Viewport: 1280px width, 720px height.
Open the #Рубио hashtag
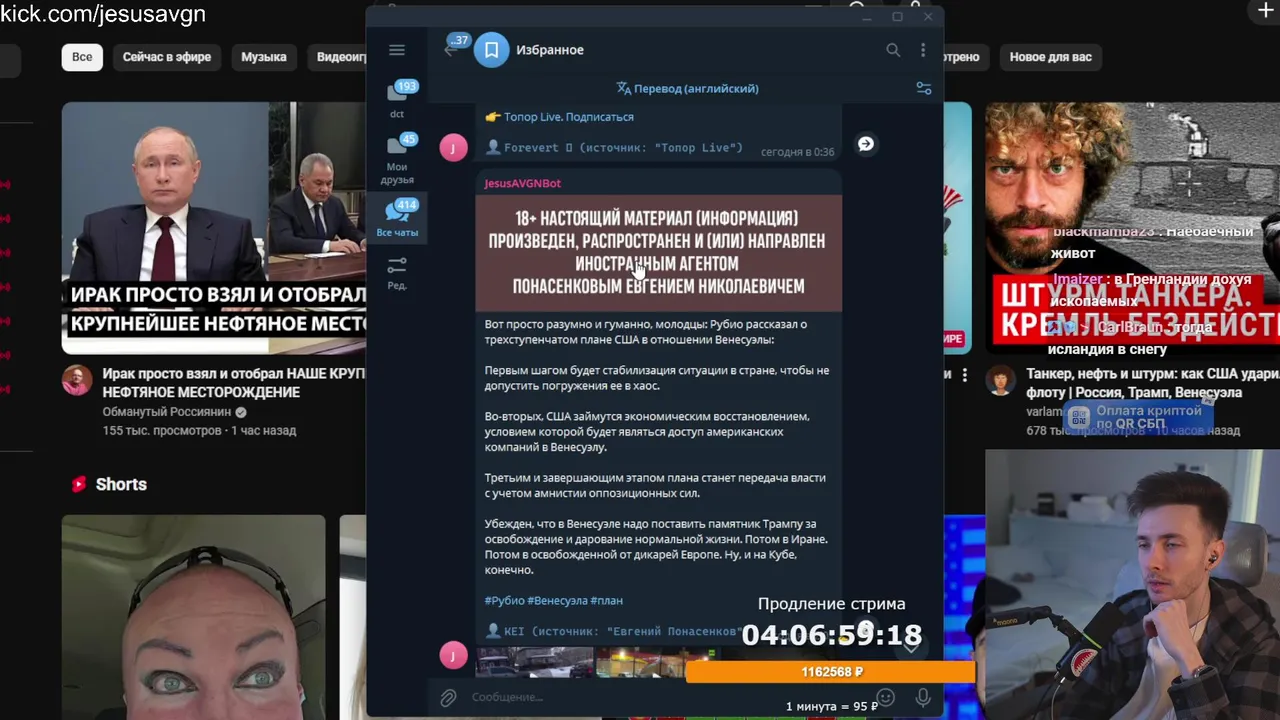[x=504, y=600]
